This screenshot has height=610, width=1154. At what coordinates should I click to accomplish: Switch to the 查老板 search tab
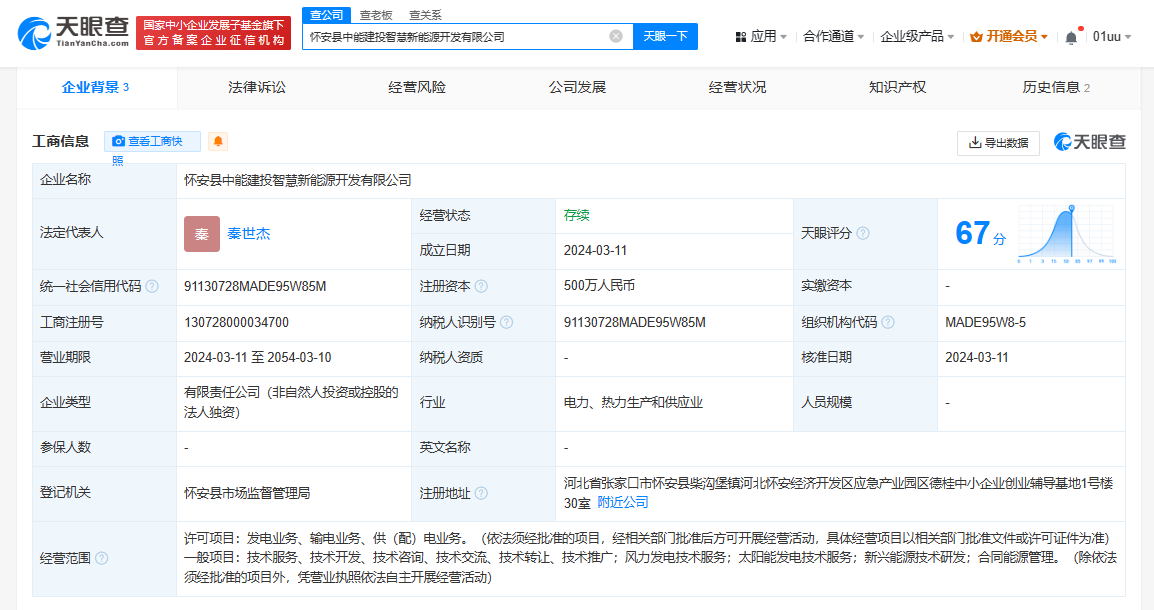(x=376, y=15)
